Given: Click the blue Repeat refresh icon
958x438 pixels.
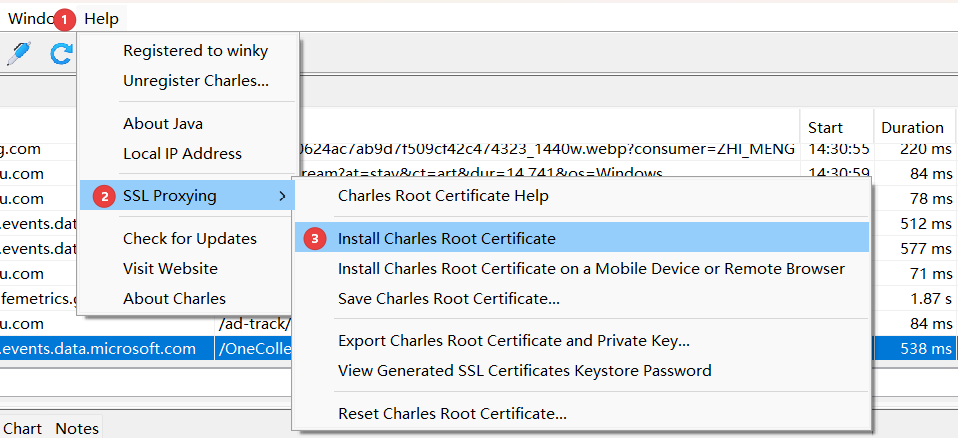Looking at the screenshot, I should (x=61, y=54).
